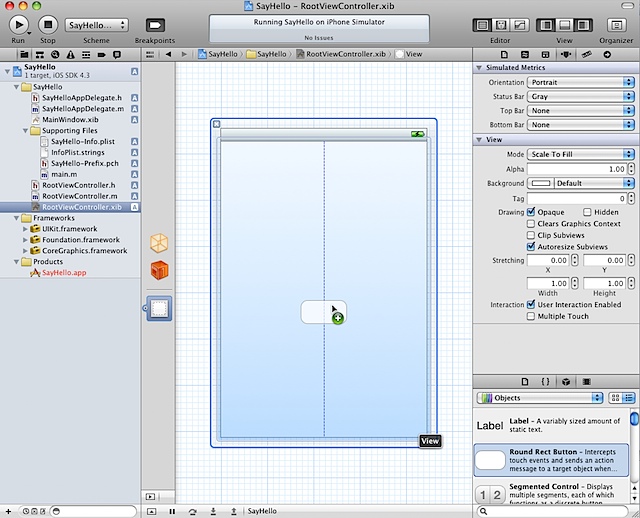
Task: Open the Mode Scale To Fill dropdown
Action: click(581, 155)
